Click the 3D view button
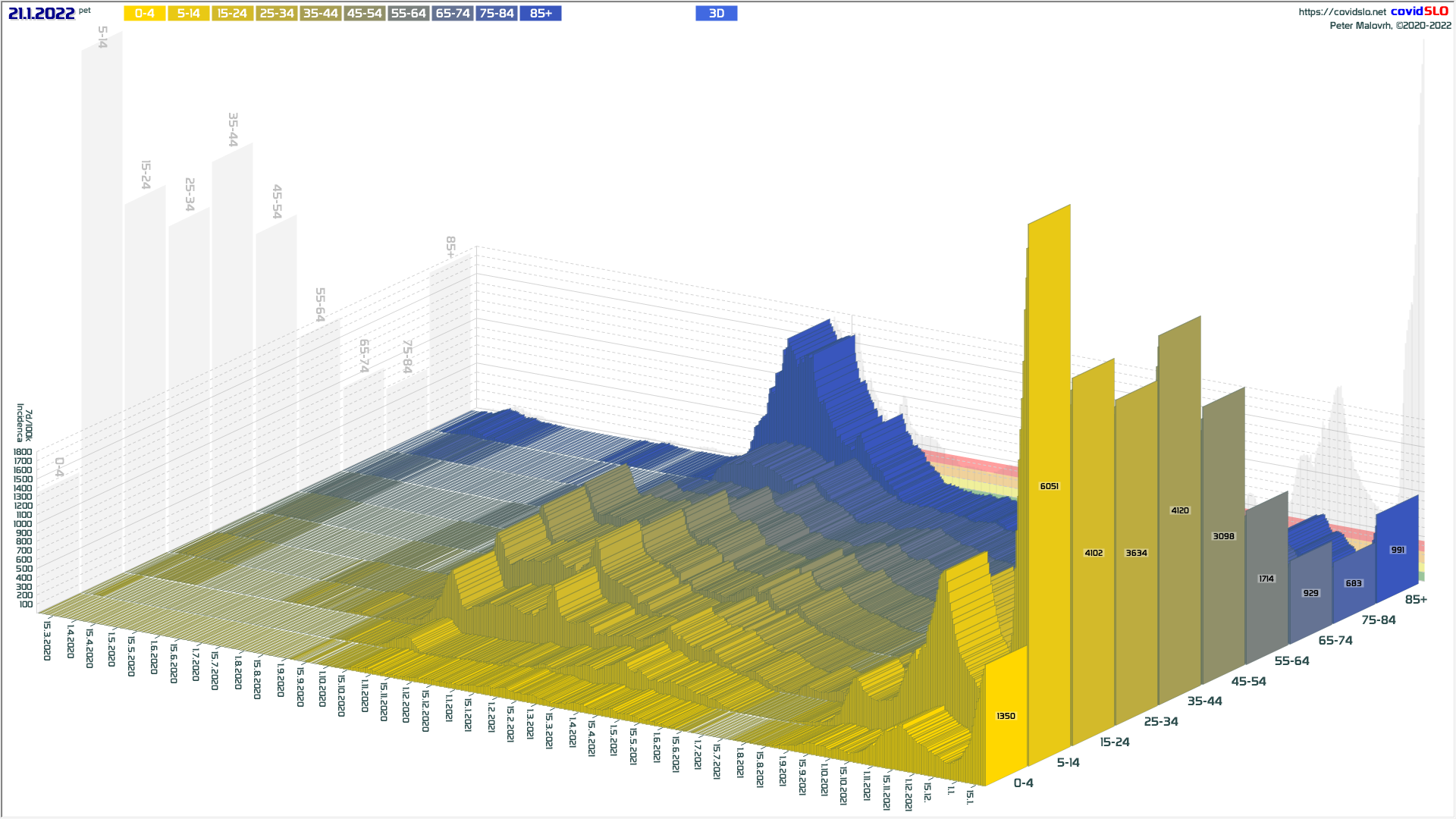Image resolution: width=1456 pixels, height=819 pixels. (x=717, y=14)
